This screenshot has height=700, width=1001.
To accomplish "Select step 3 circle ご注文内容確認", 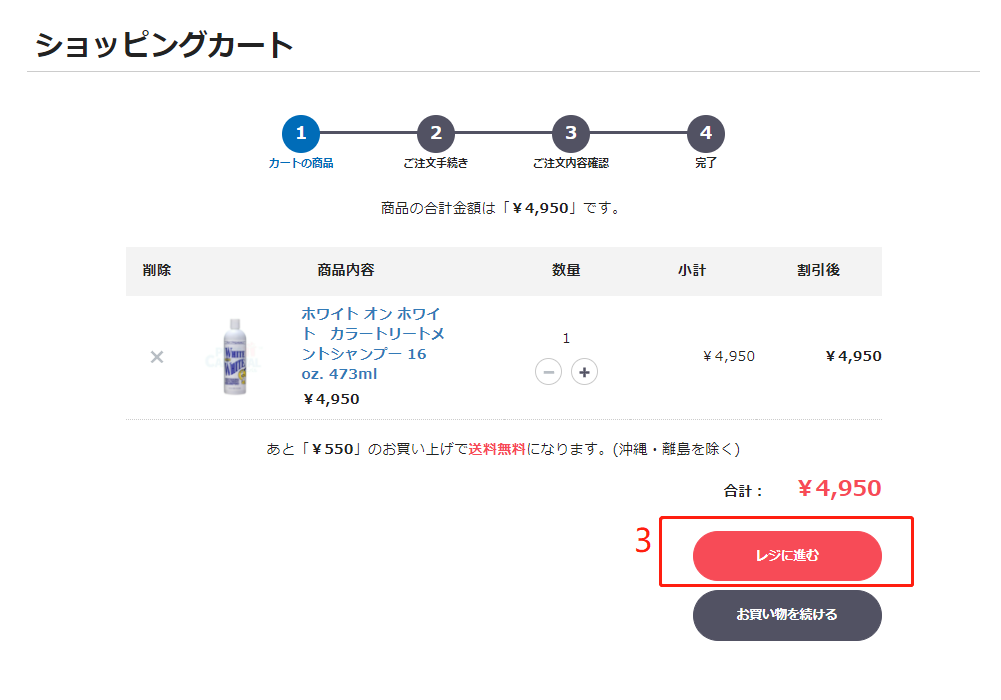I will (x=571, y=133).
